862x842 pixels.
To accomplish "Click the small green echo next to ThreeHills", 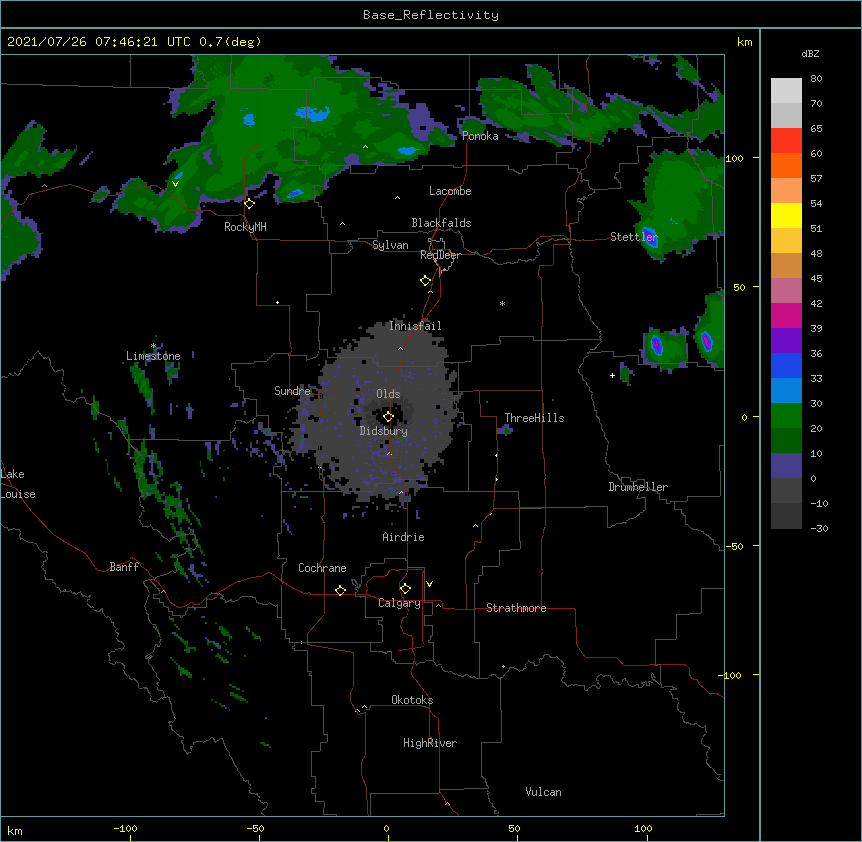I will [x=505, y=430].
